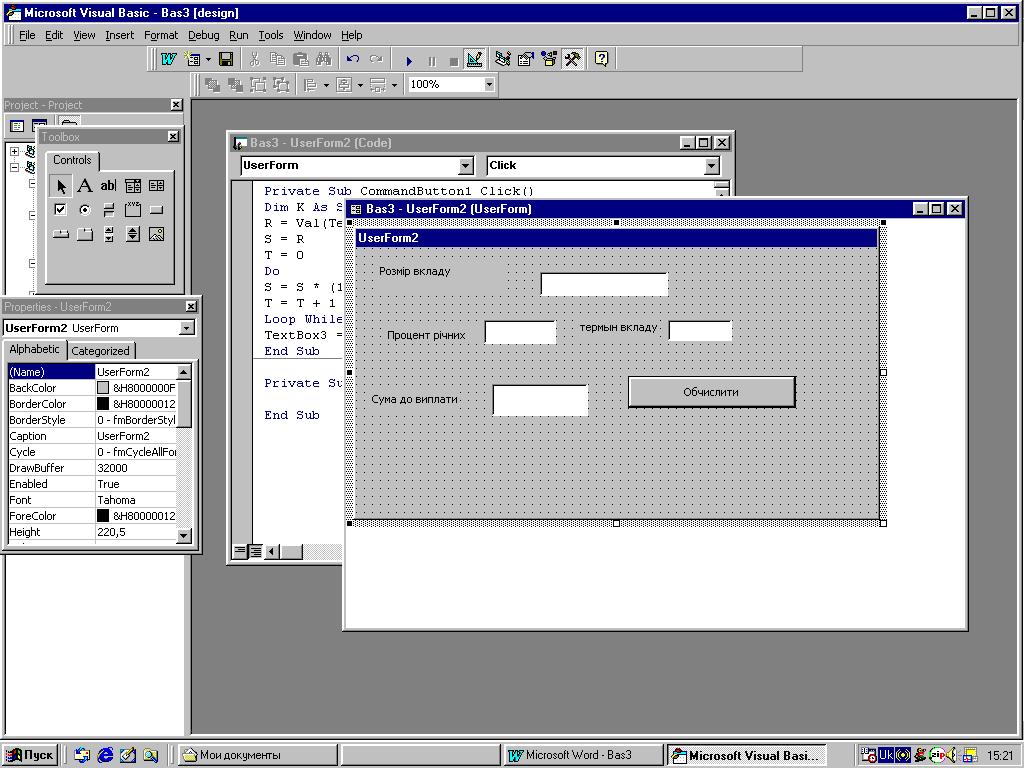Open the Insert menu
This screenshot has height=768, width=1024.
(x=120, y=35)
